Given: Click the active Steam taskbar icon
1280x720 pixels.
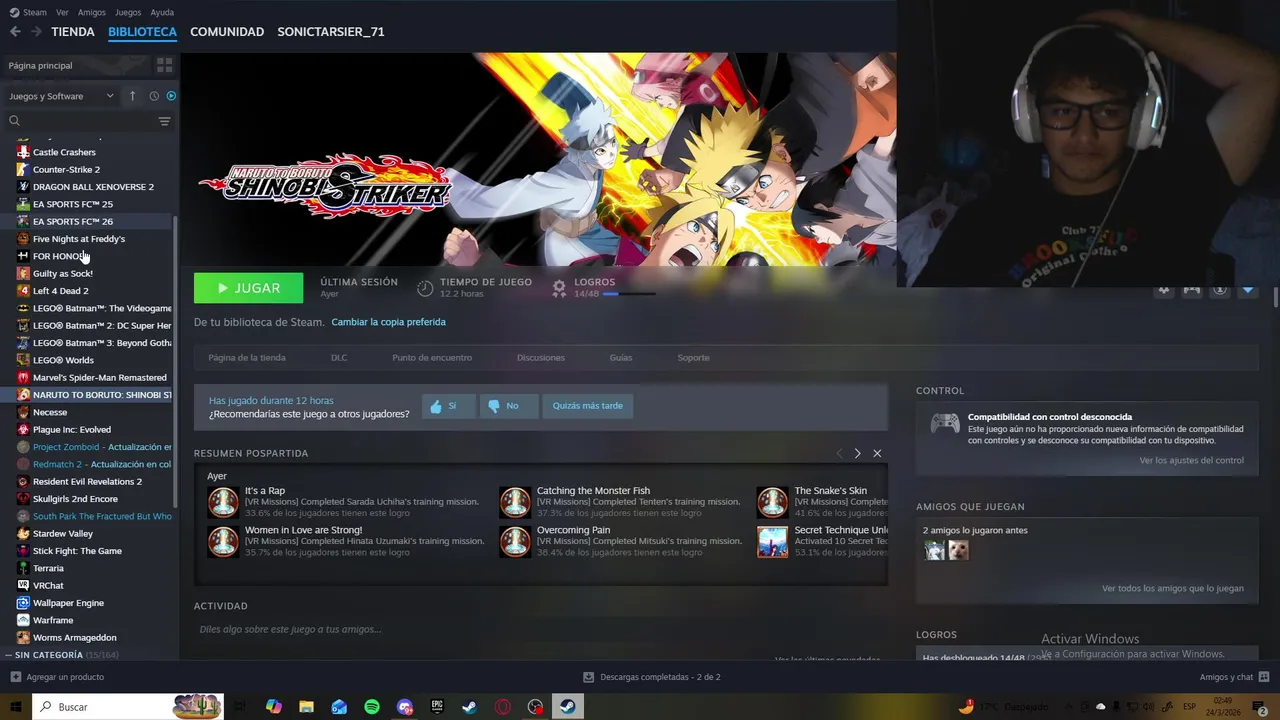Looking at the screenshot, I should (x=567, y=707).
